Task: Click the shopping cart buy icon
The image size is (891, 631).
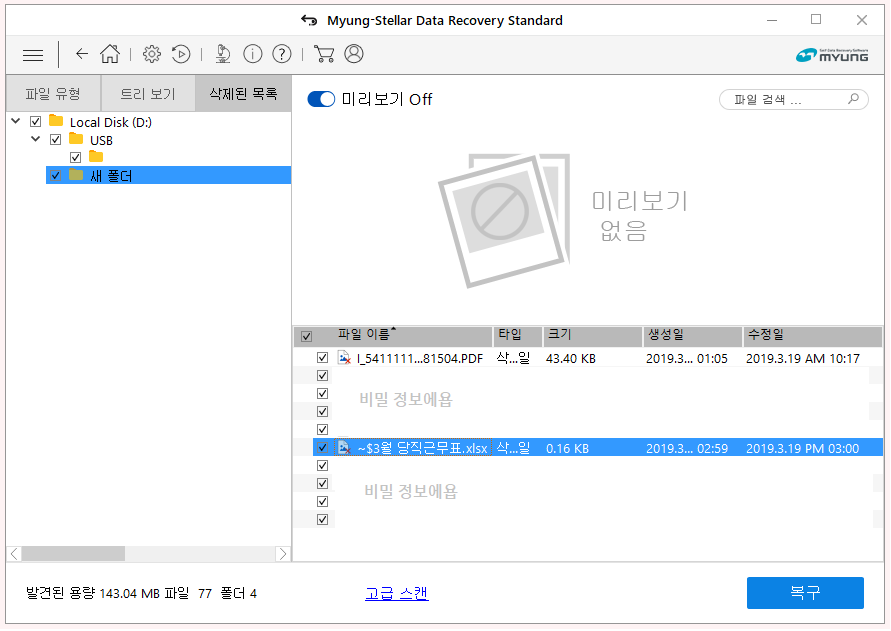Action: tap(324, 54)
